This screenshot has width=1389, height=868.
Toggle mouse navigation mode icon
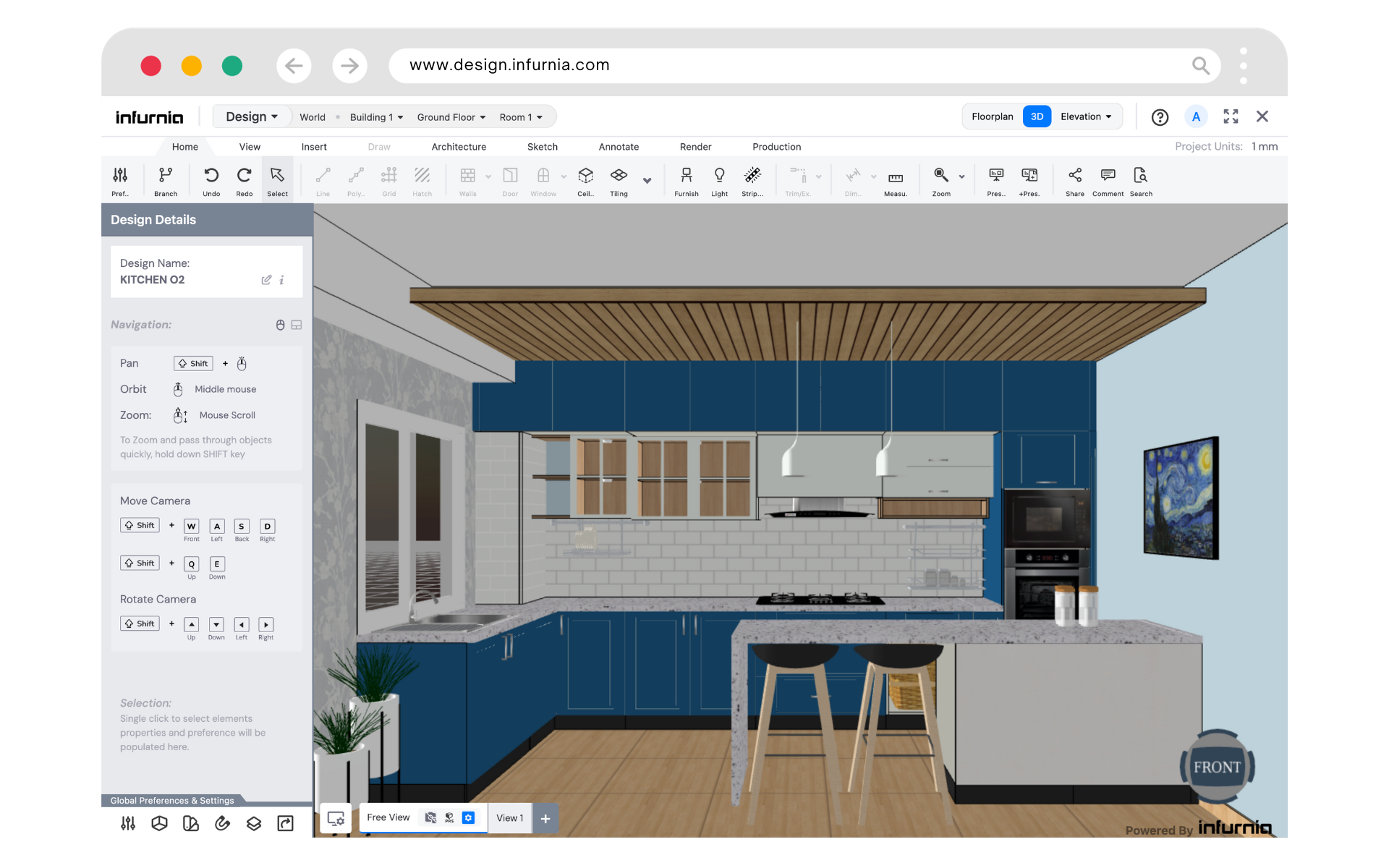(x=280, y=325)
